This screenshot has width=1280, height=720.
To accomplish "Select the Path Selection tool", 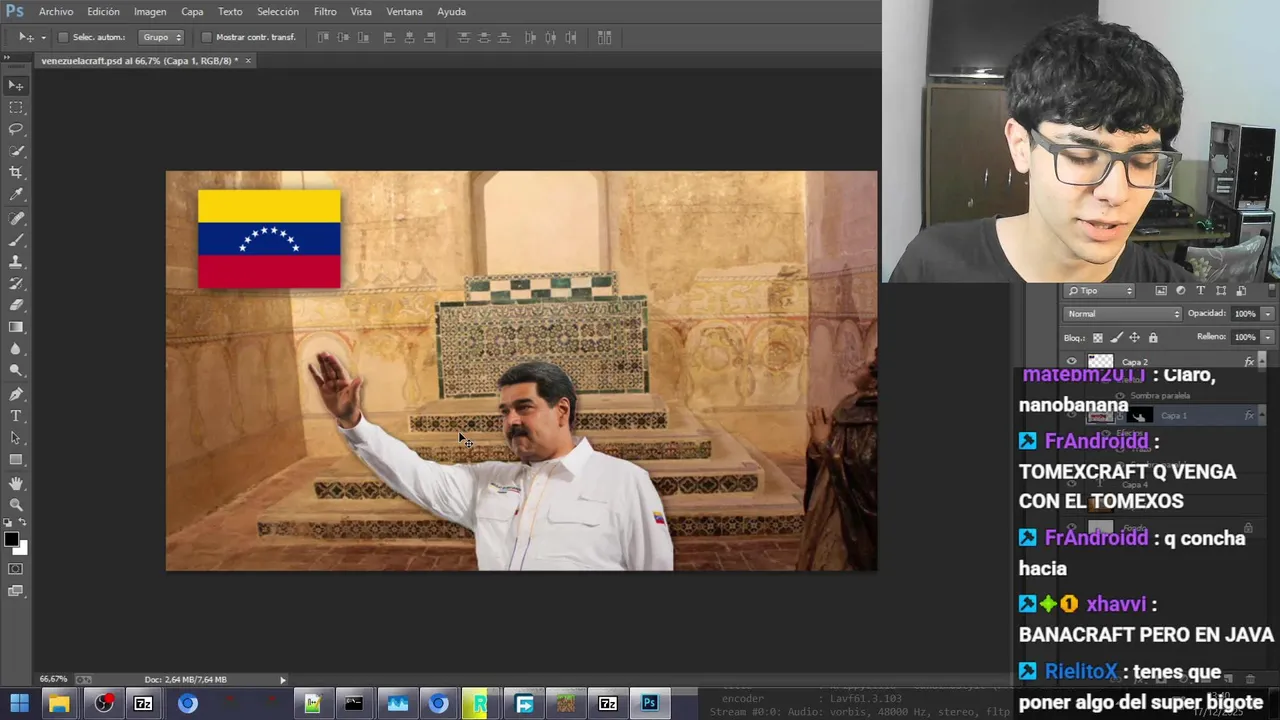I will tap(16, 438).
